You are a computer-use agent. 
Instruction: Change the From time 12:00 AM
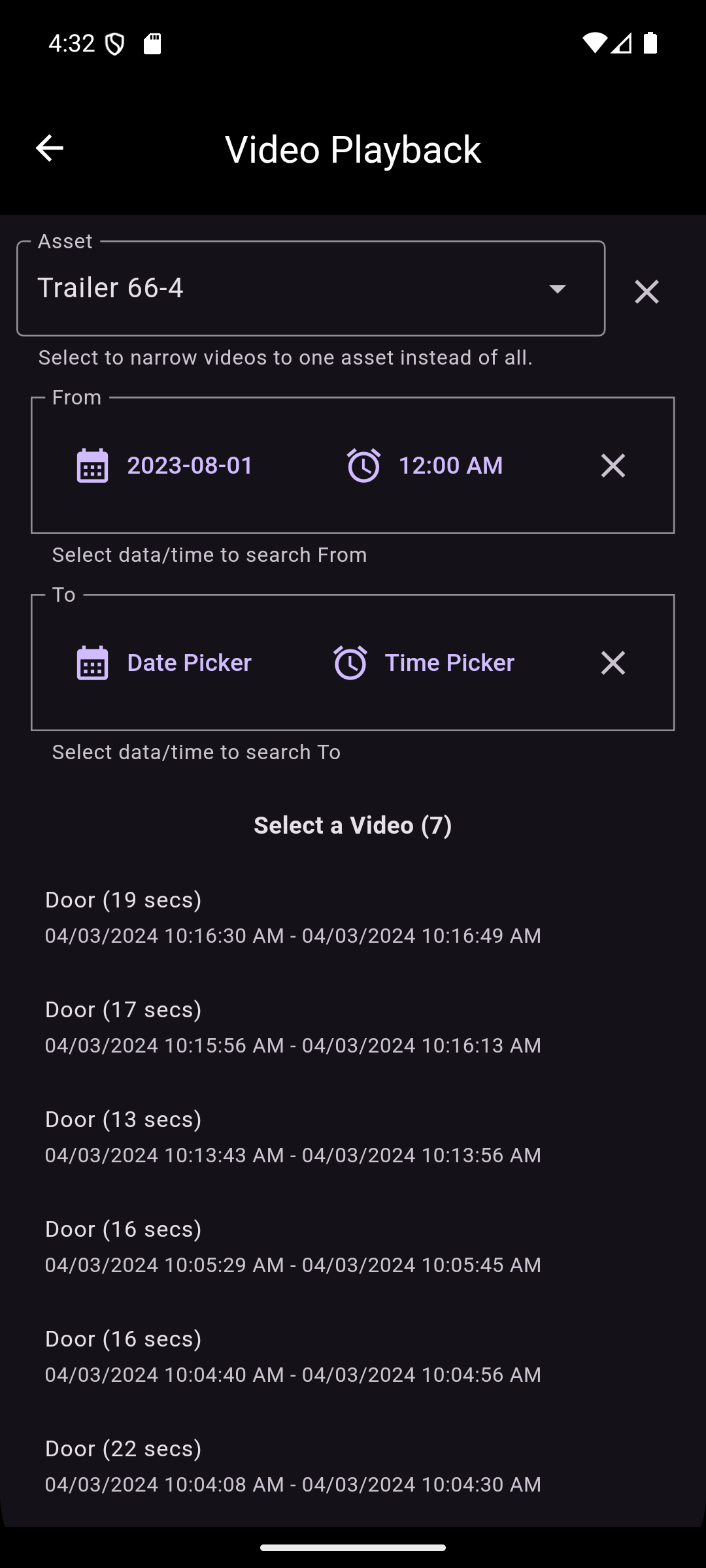click(x=450, y=466)
